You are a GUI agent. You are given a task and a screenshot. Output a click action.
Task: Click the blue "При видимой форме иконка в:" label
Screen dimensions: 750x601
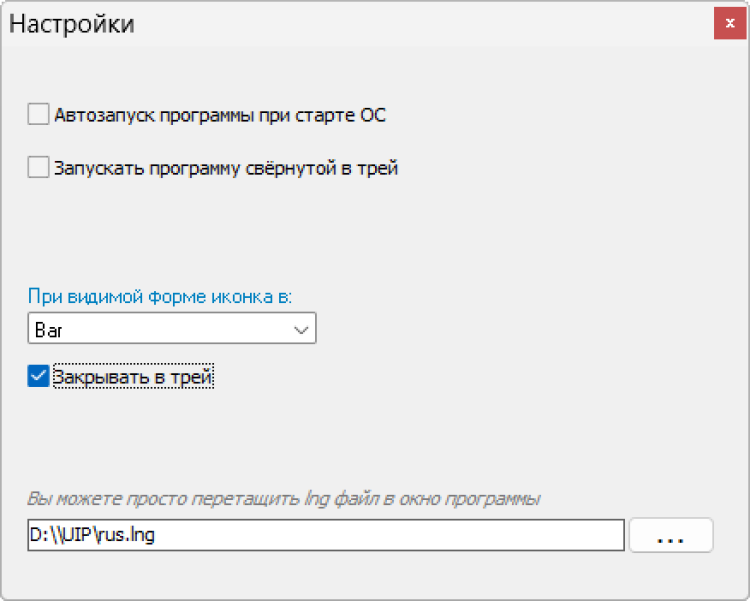point(166,297)
